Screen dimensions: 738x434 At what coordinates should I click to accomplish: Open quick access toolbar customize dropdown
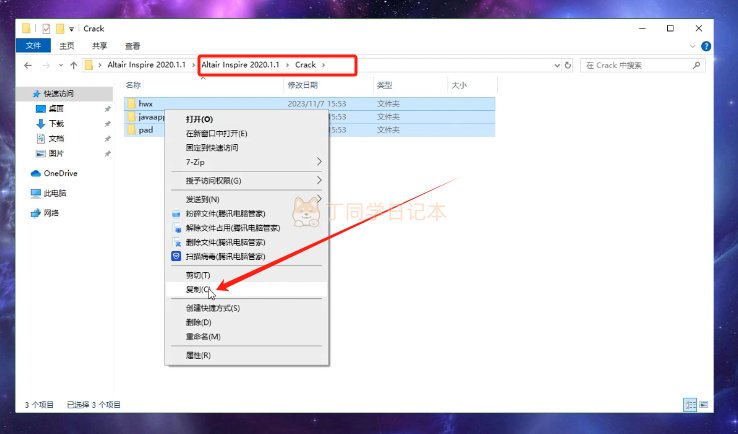coord(72,29)
